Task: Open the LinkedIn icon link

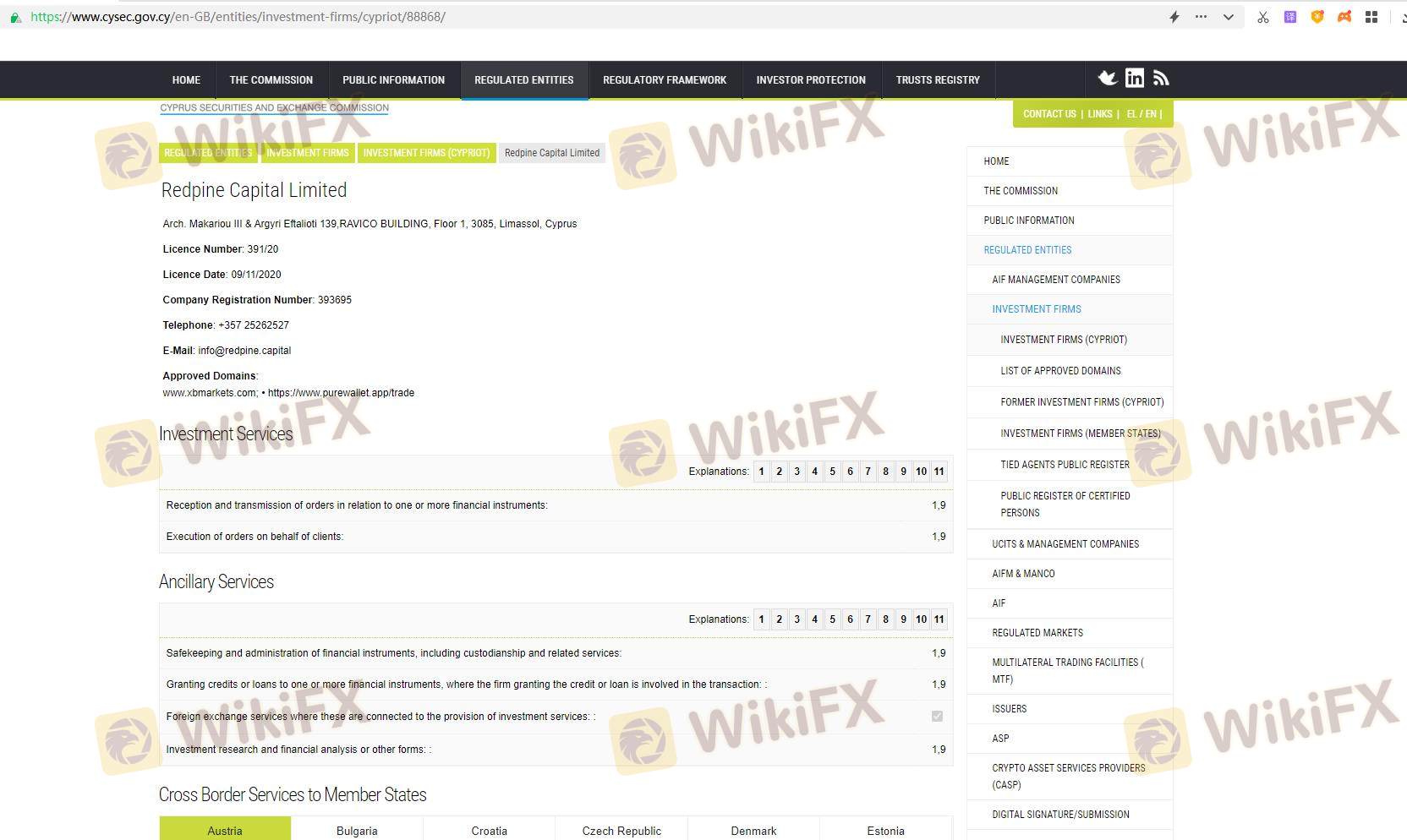Action: 1135,79
